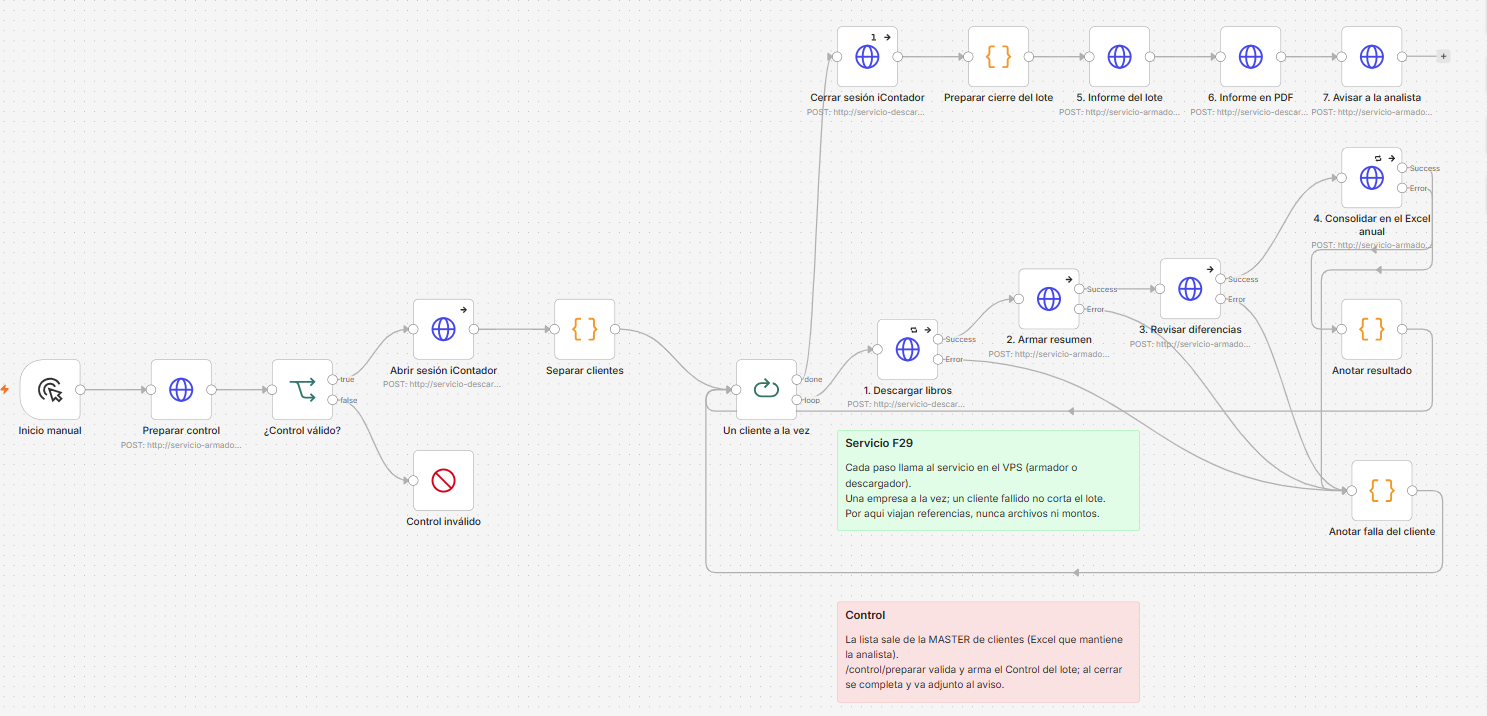Select the 4. Consolidar en el Excel anual node
This screenshot has height=716, width=1487.
tap(1372, 178)
